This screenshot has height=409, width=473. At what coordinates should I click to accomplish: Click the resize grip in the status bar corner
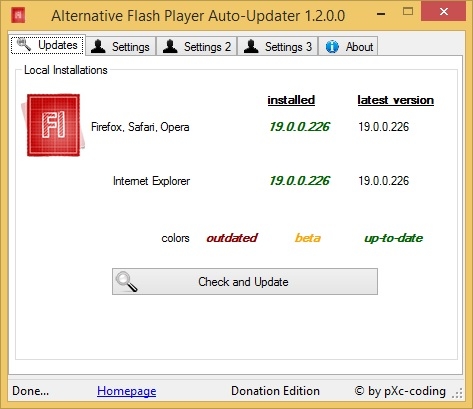click(x=457, y=393)
